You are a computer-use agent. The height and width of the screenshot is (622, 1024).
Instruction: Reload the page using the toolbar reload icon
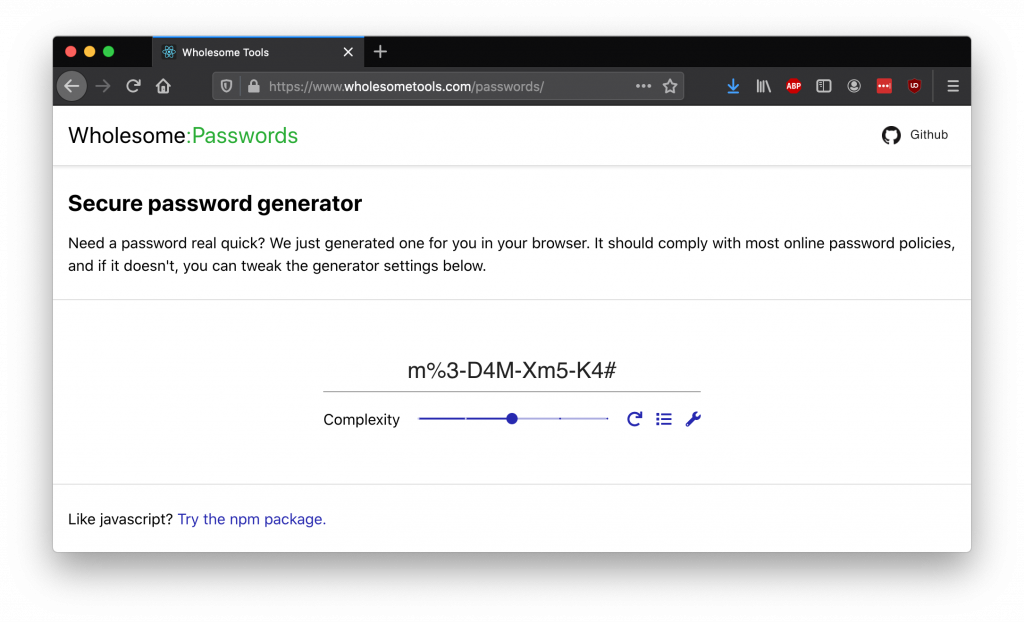click(x=133, y=86)
